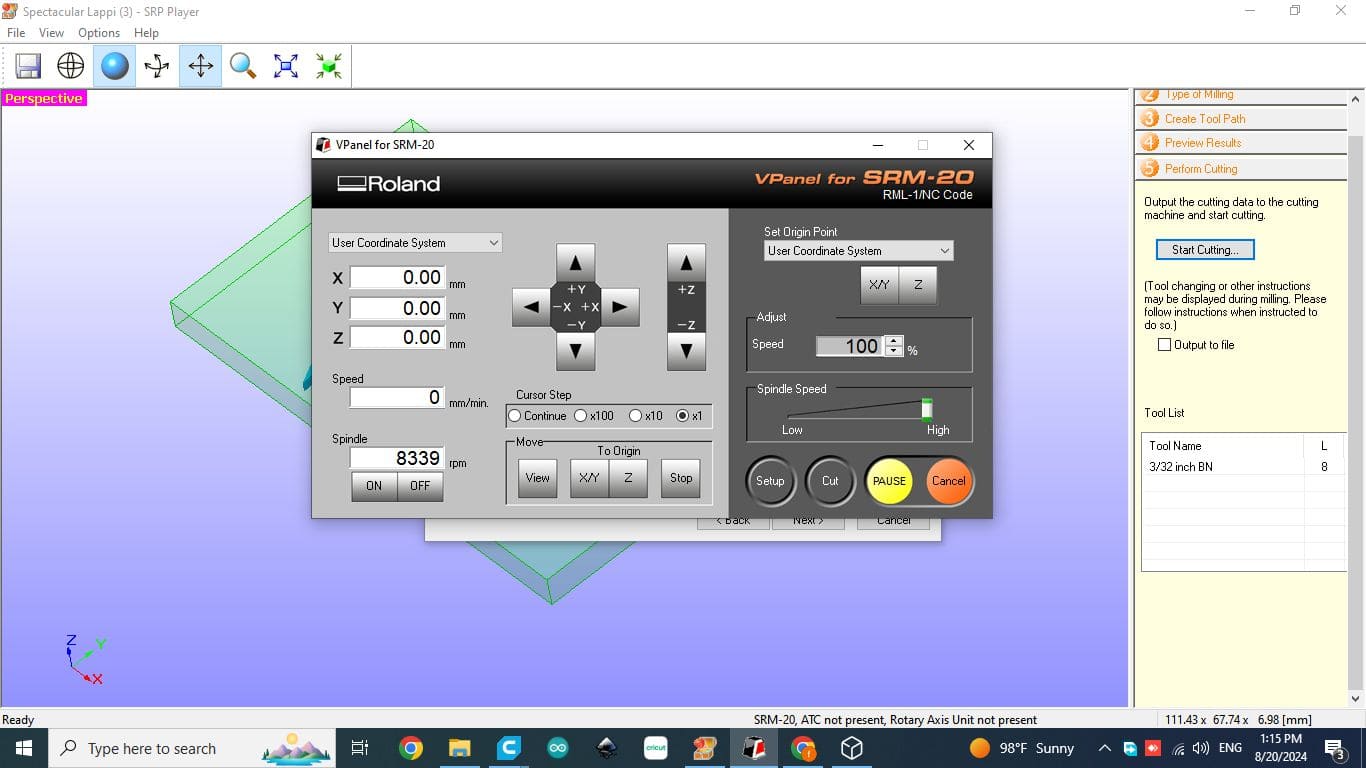The height and width of the screenshot is (768, 1366).
Task: Jog the tool in the +X direction
Action: (x=619, y=307)
